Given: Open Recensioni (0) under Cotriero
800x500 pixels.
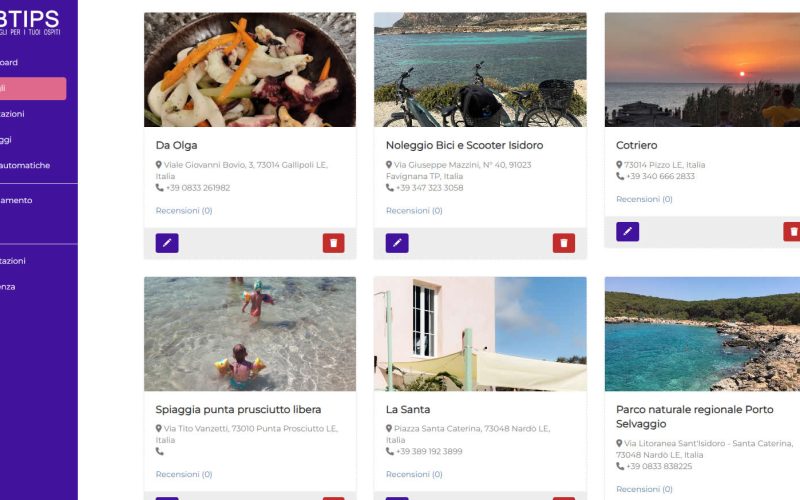Looking at the screenshot, I should (644, 199).
